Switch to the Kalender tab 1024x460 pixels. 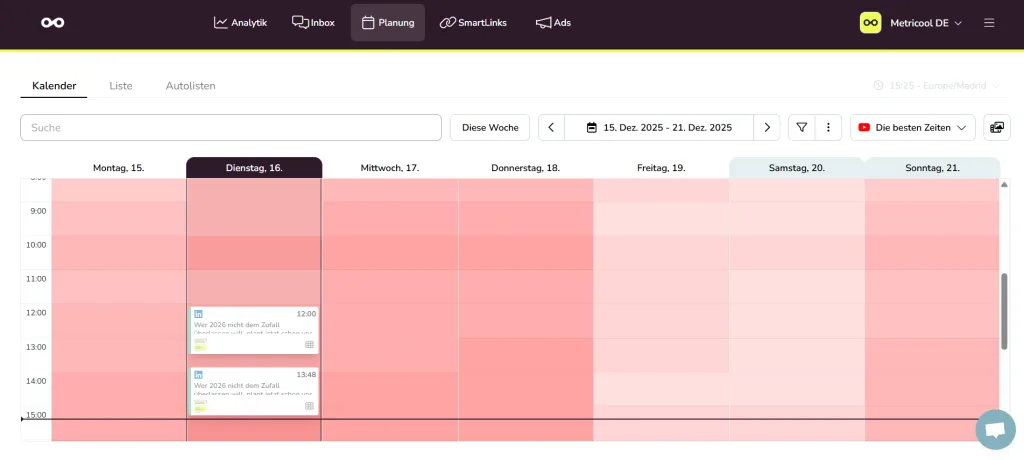(54, 86)
